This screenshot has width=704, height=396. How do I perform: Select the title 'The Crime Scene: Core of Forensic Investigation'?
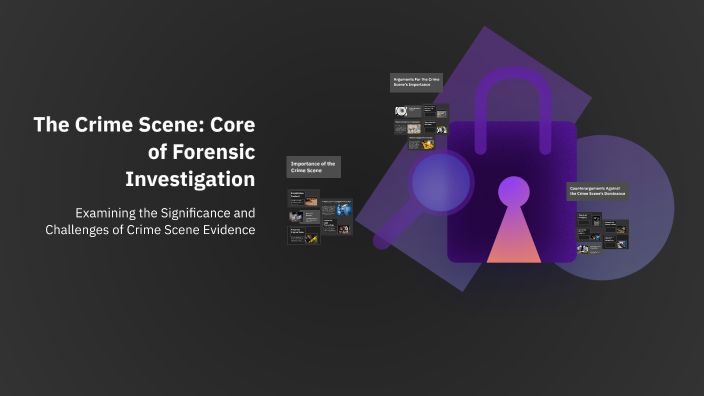[145, 152]
